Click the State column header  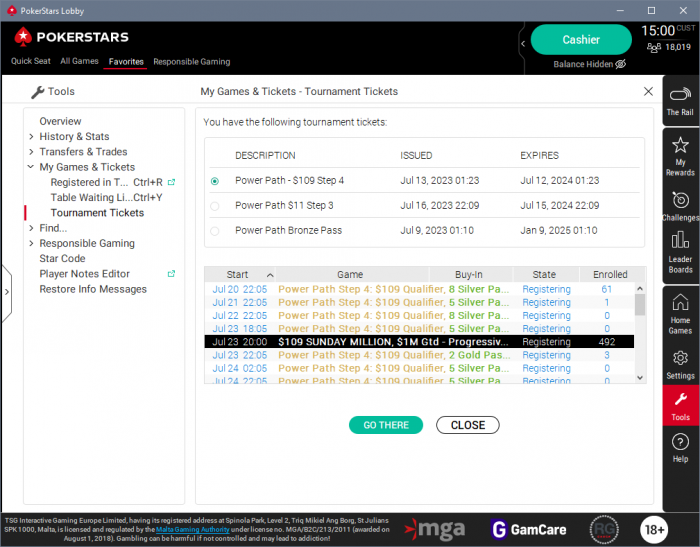(x=546, y=274)
